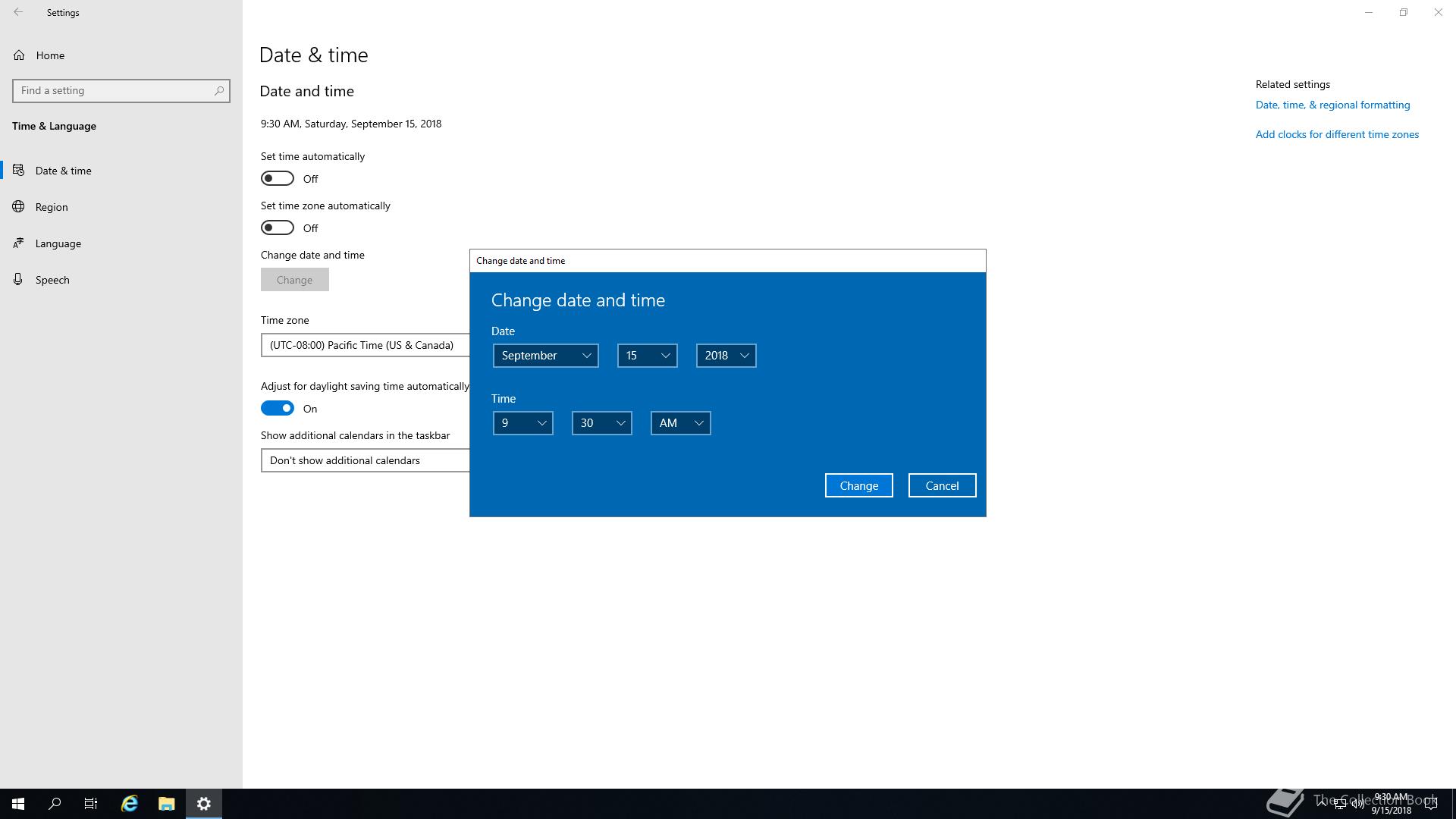The image size is (1456, 819).
Task: Click the Home icon in sidebar
Action: tap(19, 55)
